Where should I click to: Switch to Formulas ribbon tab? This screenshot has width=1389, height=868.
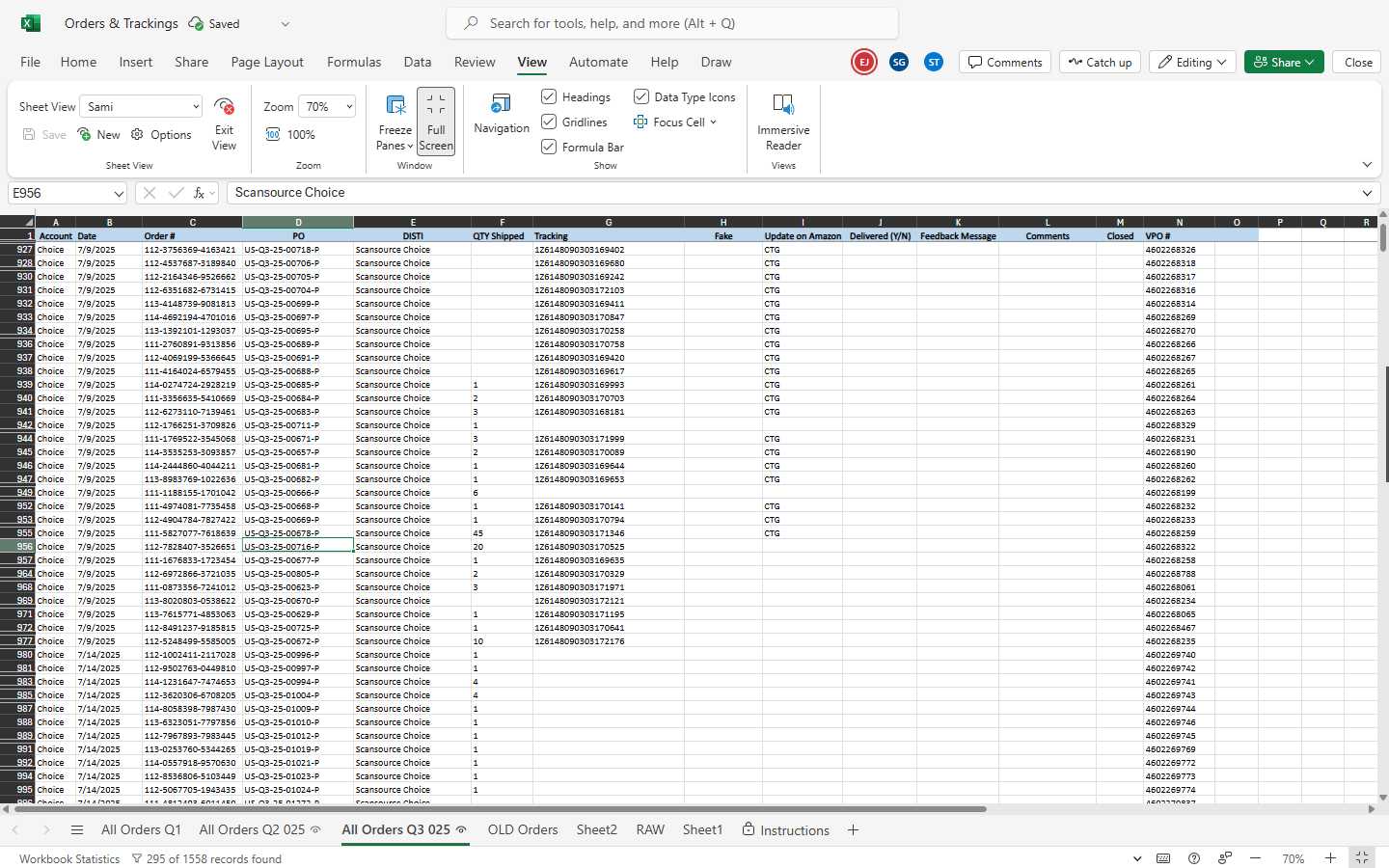click(x=354, y=62)
